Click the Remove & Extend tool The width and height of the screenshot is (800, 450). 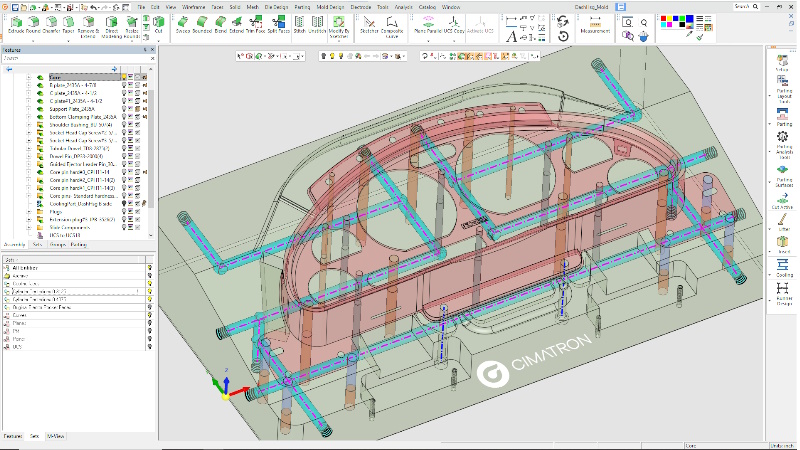pyautogui.click(x=88, y=27)
